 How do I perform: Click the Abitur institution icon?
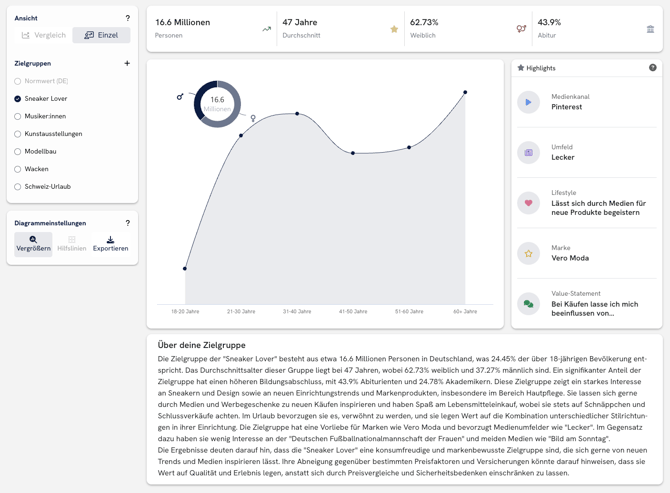click(650, 29)
